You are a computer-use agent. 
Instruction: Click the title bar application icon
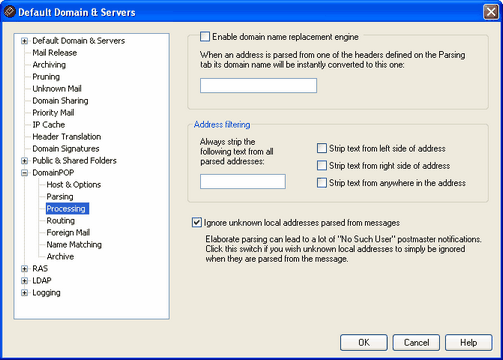9,12
